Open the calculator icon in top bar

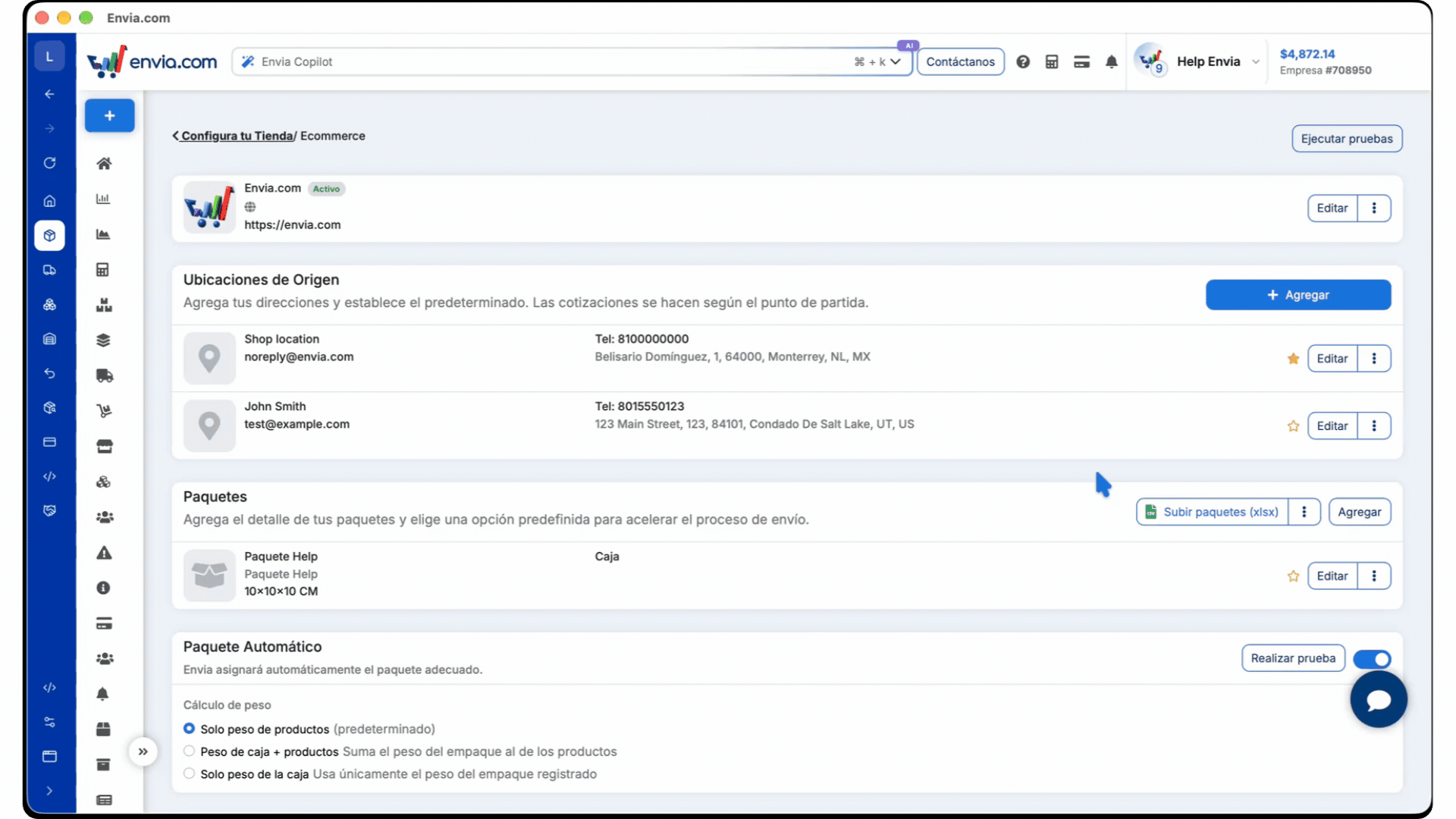(1052, 62)
